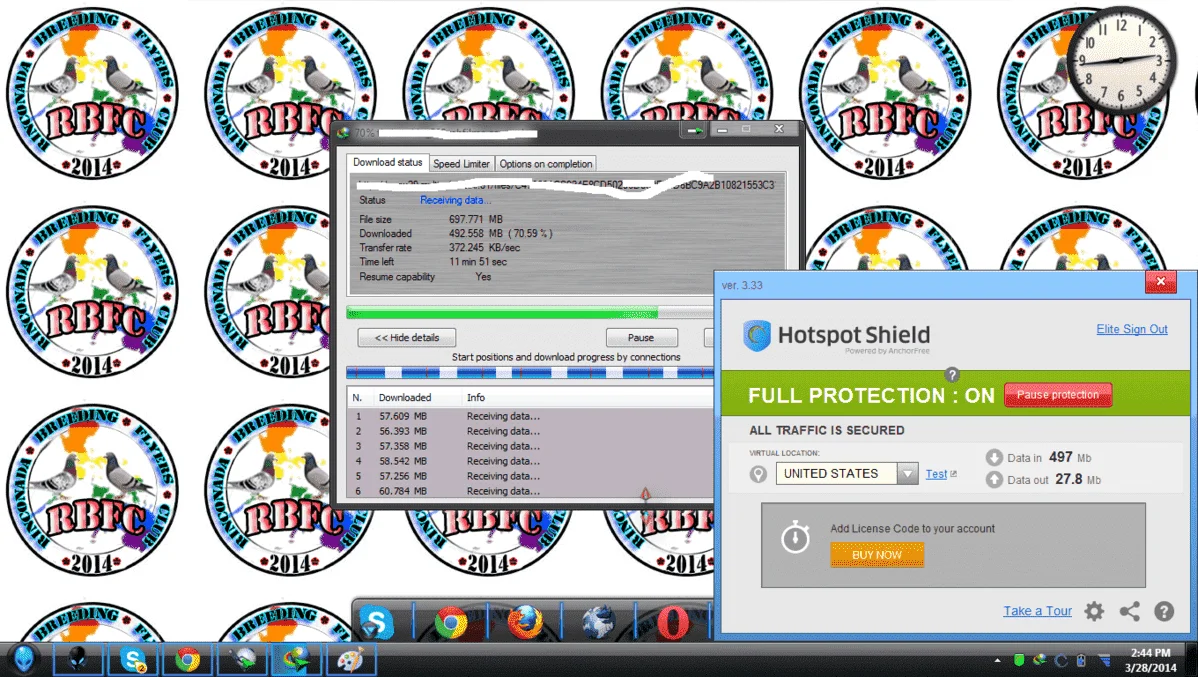Image resolution: width=1198 pixels, height=677 pixels.
Task: Click the Test link next to location
Action: point(936,474)
